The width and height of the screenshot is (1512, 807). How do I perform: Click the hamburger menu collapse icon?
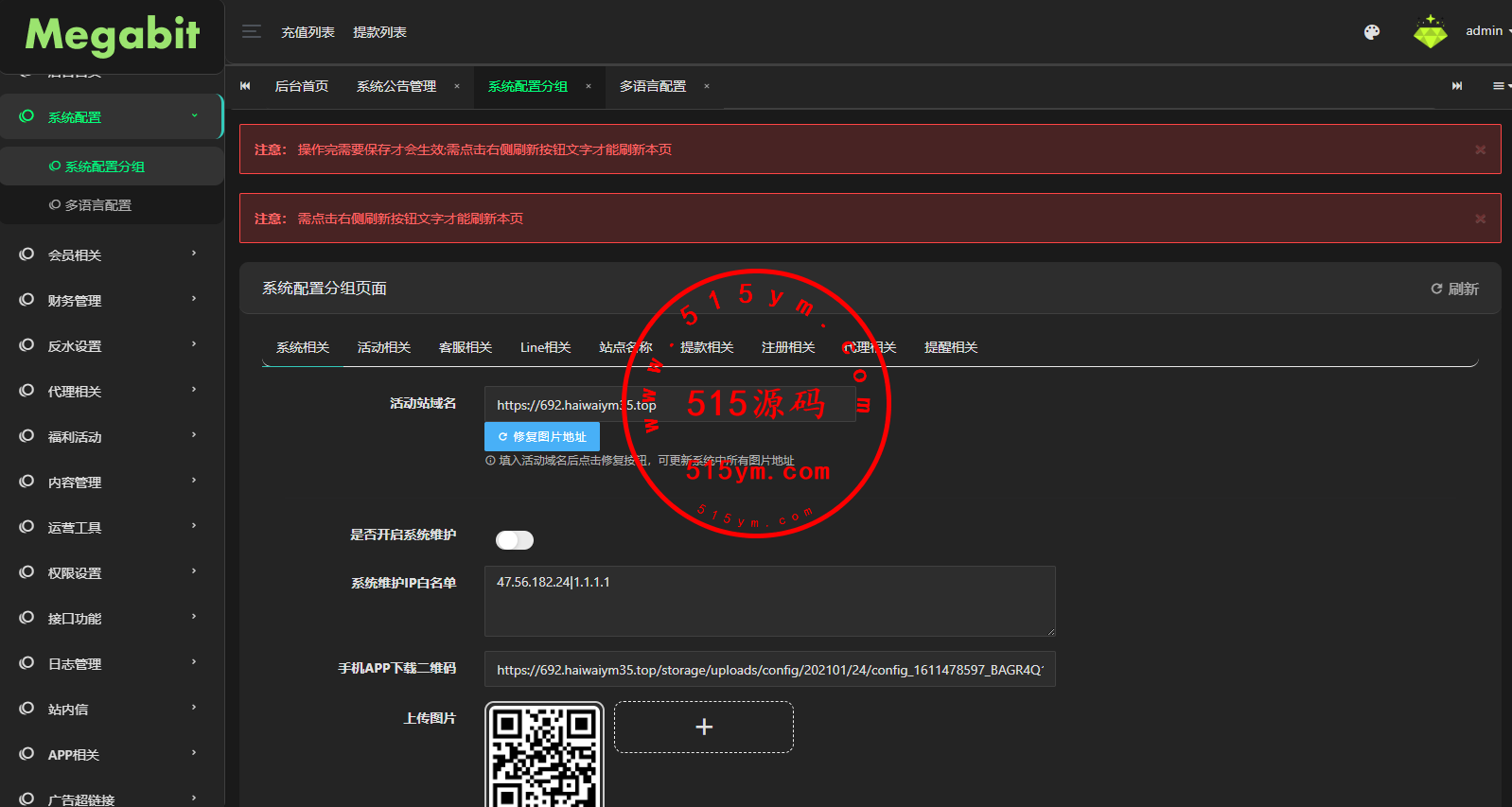point(251,32)
